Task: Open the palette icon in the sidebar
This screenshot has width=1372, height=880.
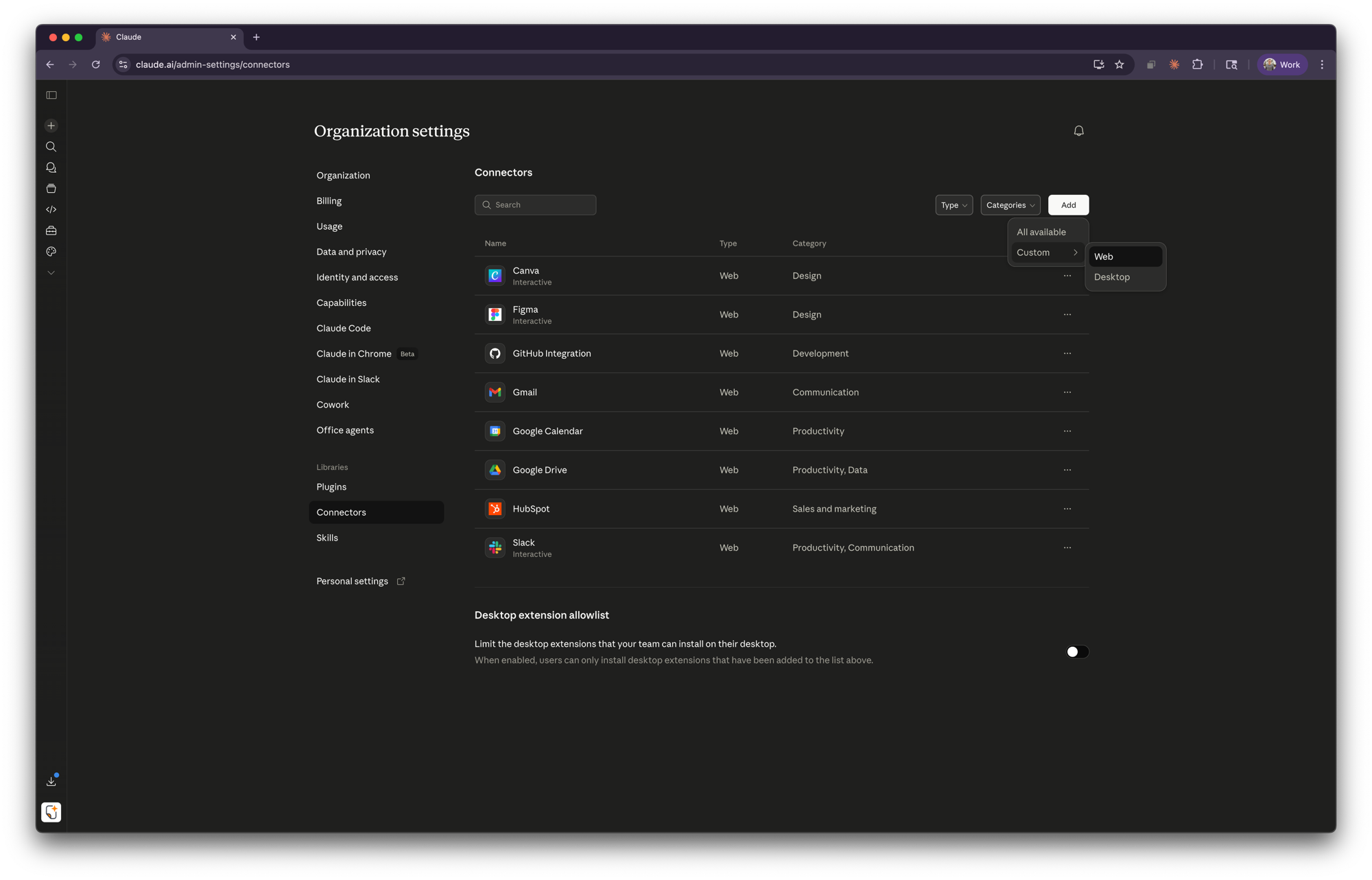Action: pos(51,251)
